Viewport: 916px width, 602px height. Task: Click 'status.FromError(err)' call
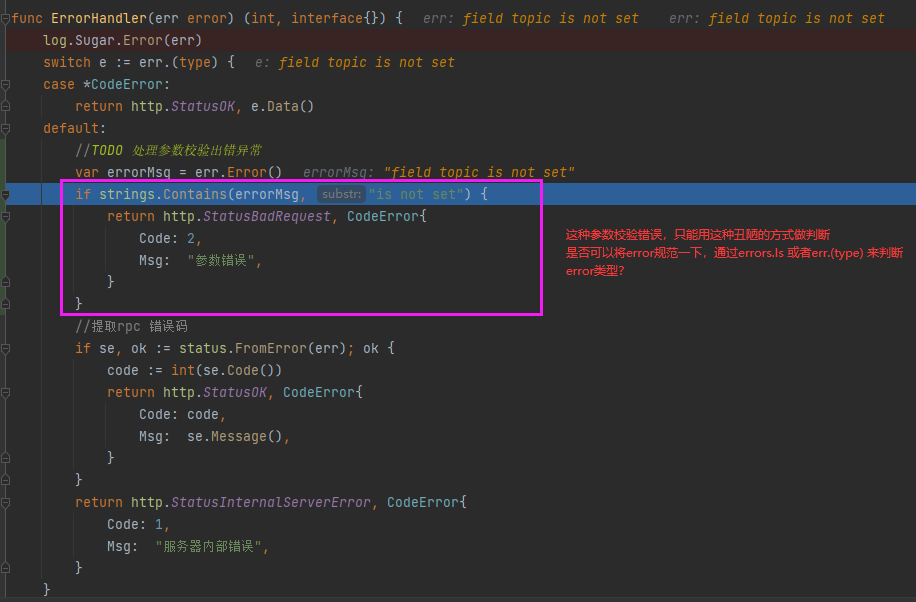[x=263, y=349]
